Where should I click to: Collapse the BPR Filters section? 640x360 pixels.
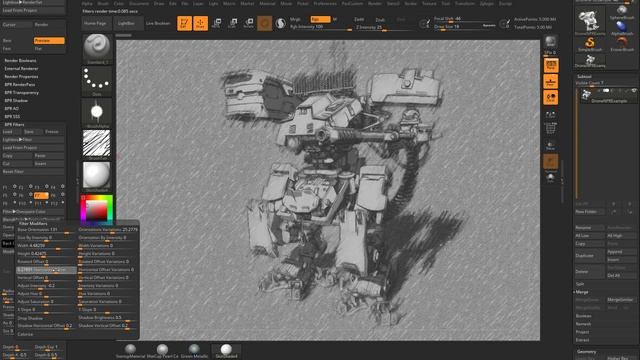(x=14, y=124)
